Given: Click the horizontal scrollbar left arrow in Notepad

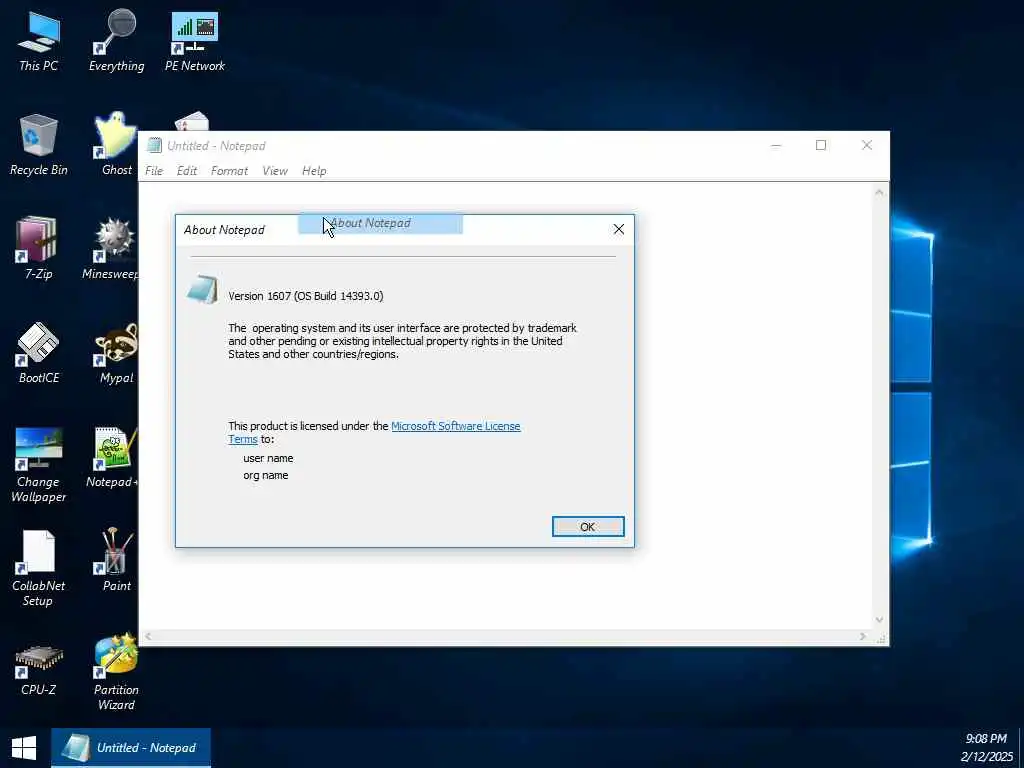Looking at the screenshot, I should tap(148, 636).
